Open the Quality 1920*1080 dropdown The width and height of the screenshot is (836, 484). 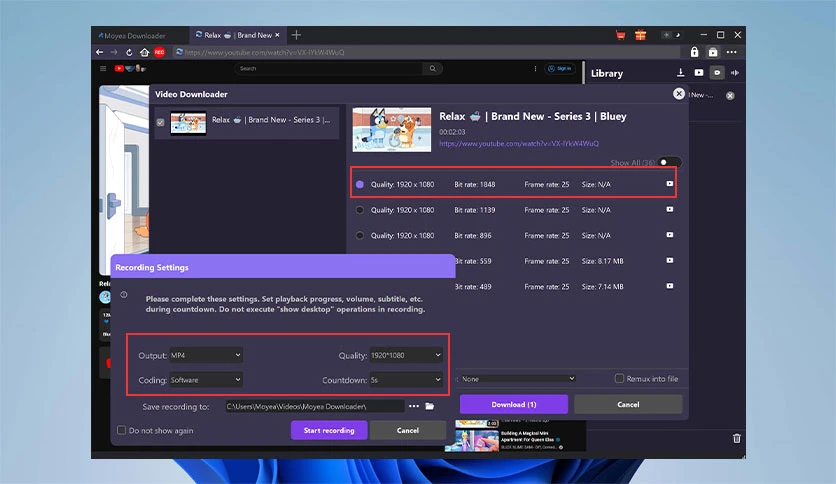[x=406, y=355]
